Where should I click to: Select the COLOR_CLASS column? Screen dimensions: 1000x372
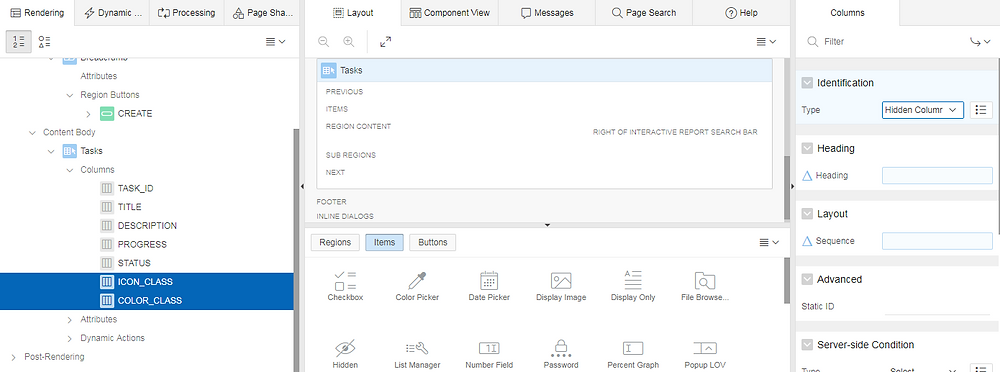(149, 301)
